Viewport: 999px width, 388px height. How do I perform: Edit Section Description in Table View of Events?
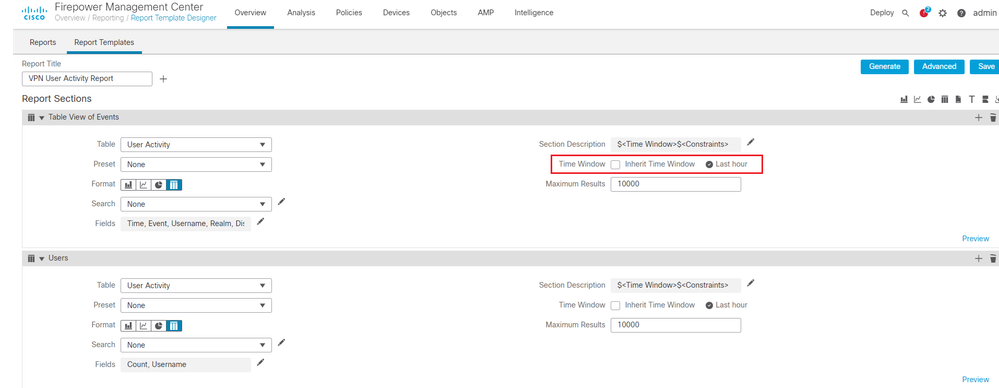coord(751,142)
